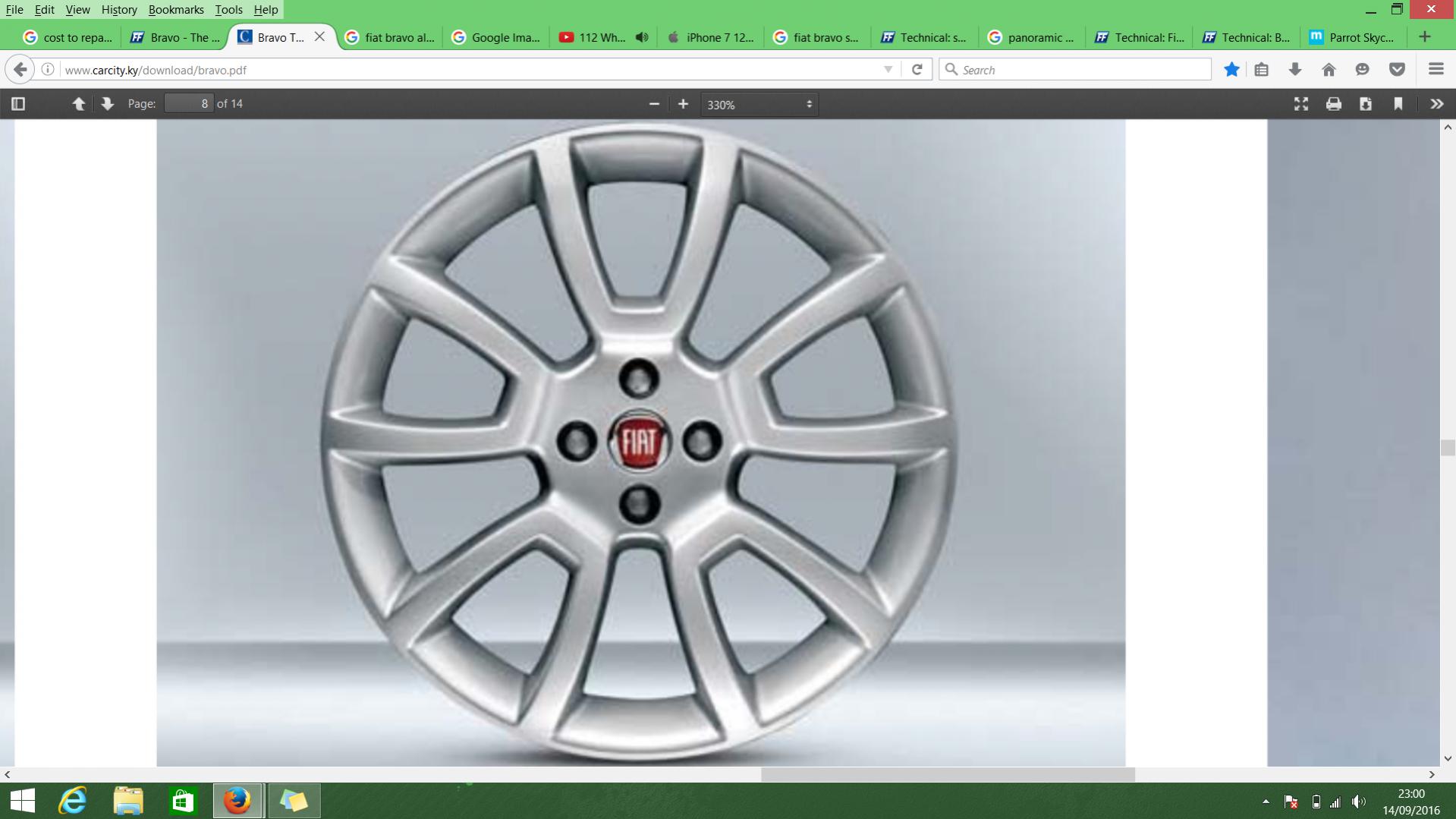The image size is (1456, 819).
Task: Switch to 'panoramic ...' tab
Action: tap(1032, 37)
